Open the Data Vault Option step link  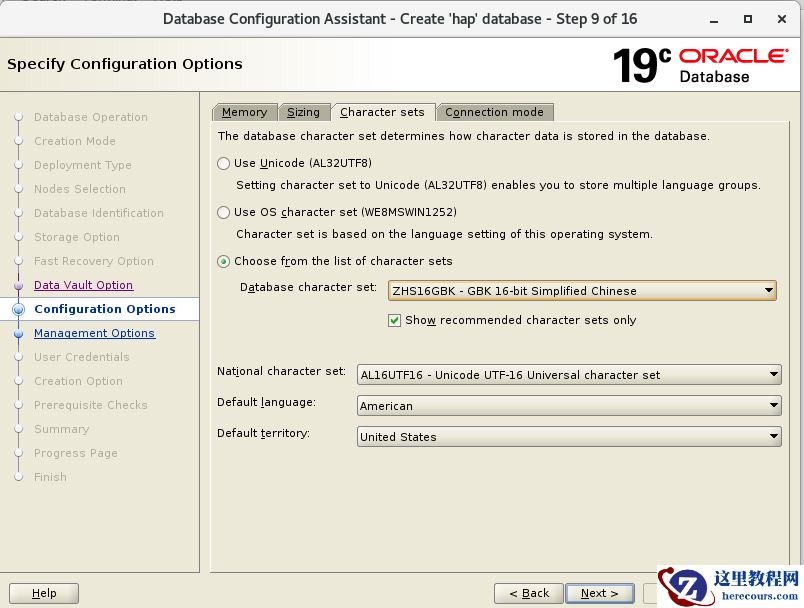coord(84,285)
